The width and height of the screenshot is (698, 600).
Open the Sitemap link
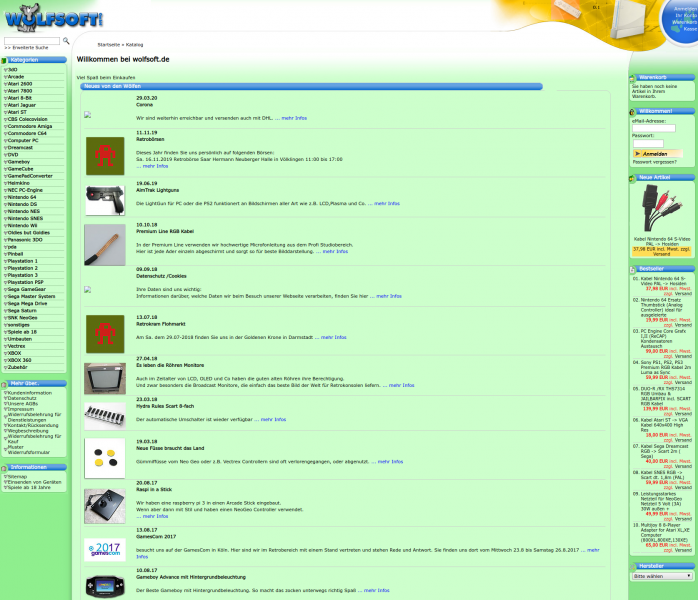[17, 477]
